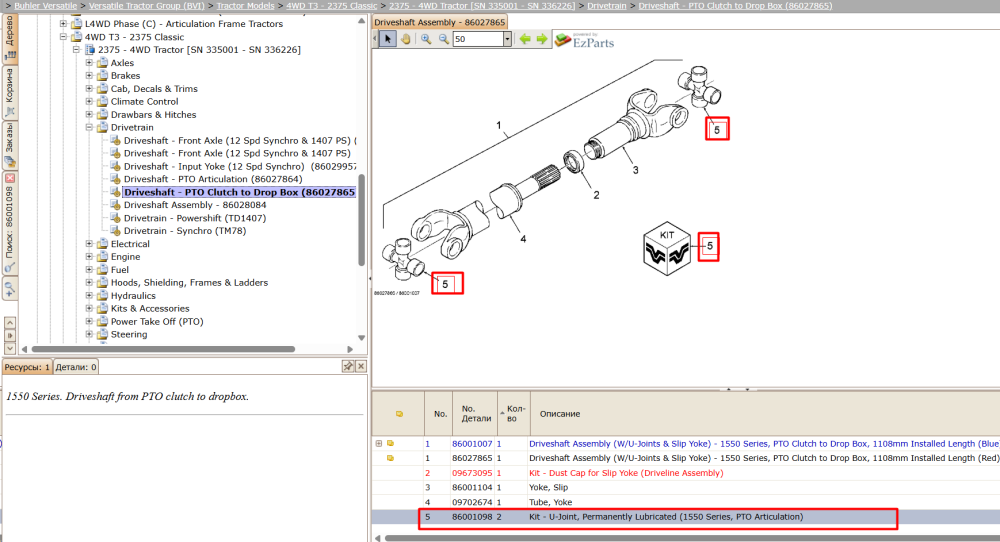Viewport: 1000px width, 542px height.
Task: Open Drivetrain - Synchro (TM78)
Action: (185, 231)
